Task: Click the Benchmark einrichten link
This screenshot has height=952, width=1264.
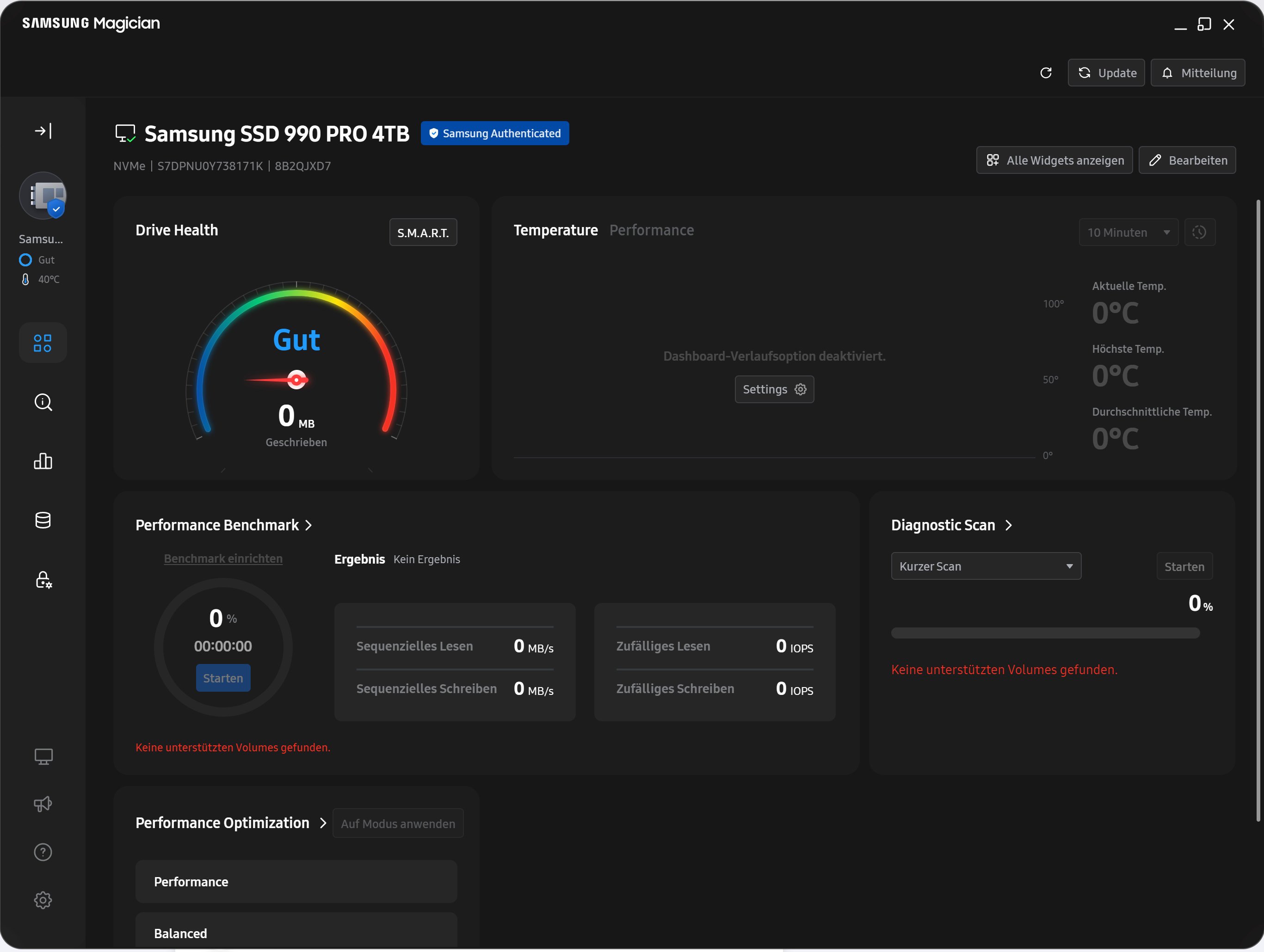Action: pos(223,558)
